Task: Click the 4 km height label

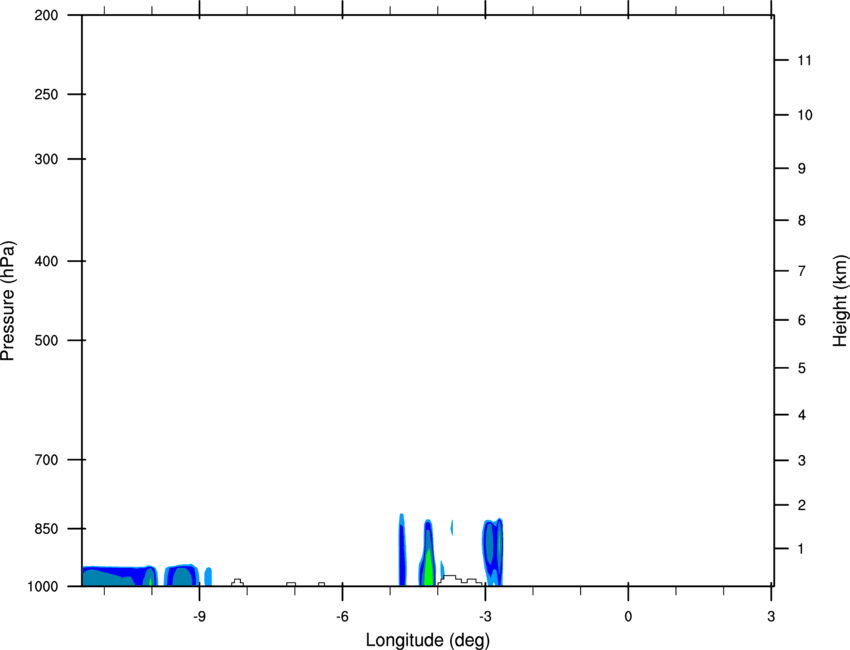Action: click(x=802, y=415)
